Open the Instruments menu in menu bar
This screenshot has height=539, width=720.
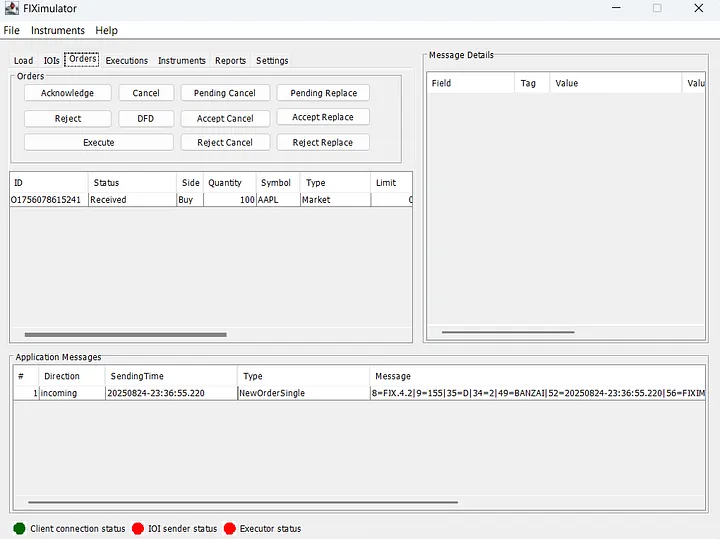[58, 30]
